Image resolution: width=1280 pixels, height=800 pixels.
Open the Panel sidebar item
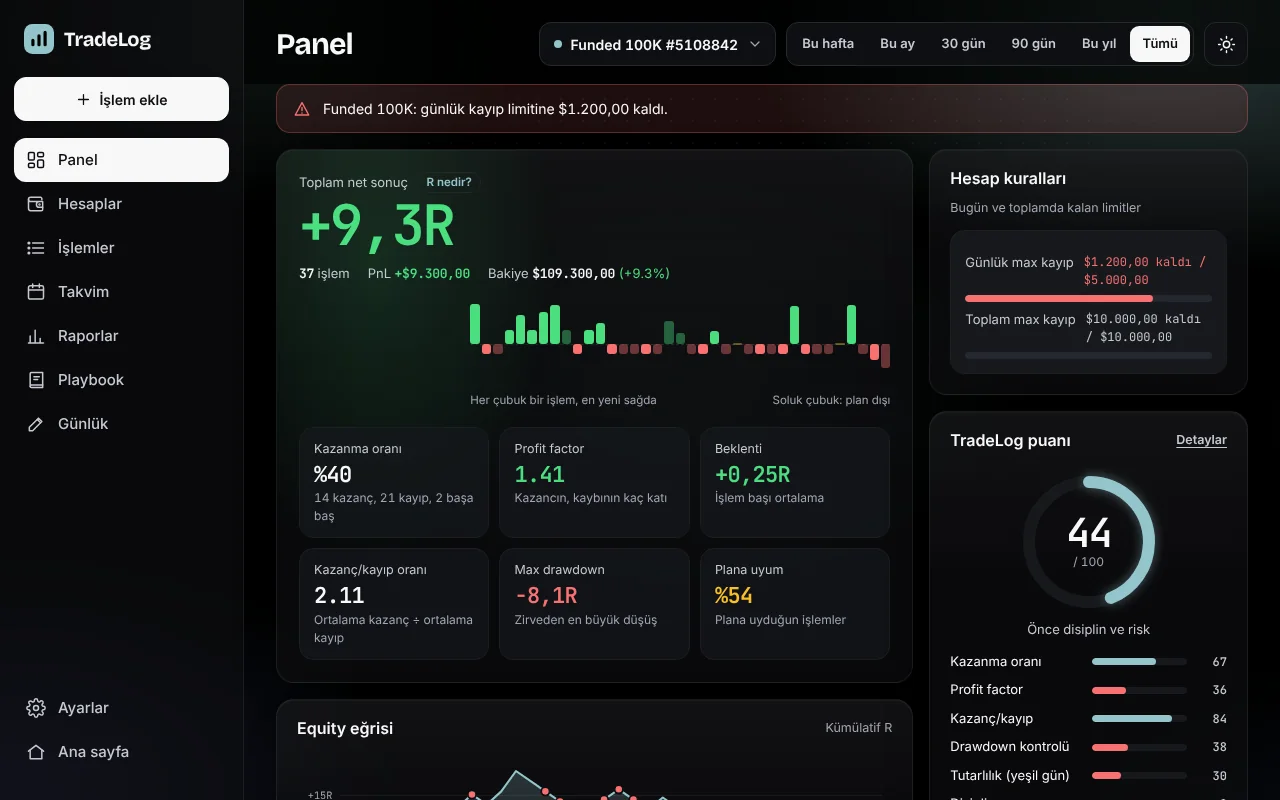121,160
